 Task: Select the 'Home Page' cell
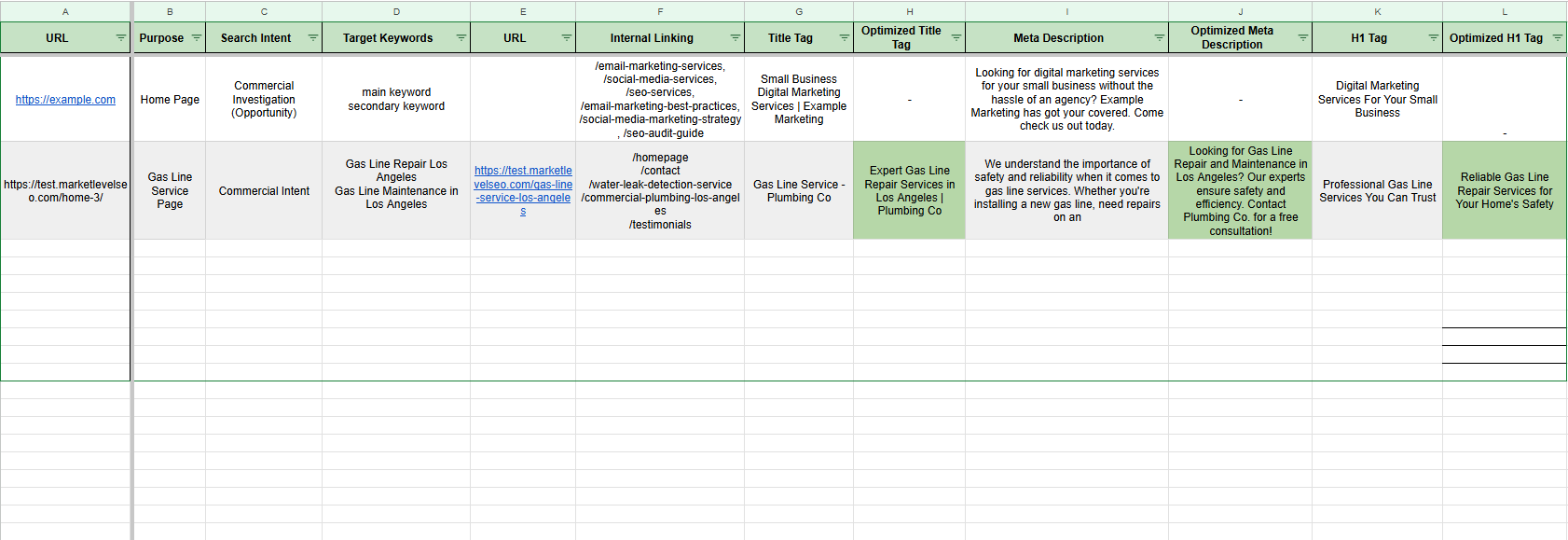click(170, 100)
